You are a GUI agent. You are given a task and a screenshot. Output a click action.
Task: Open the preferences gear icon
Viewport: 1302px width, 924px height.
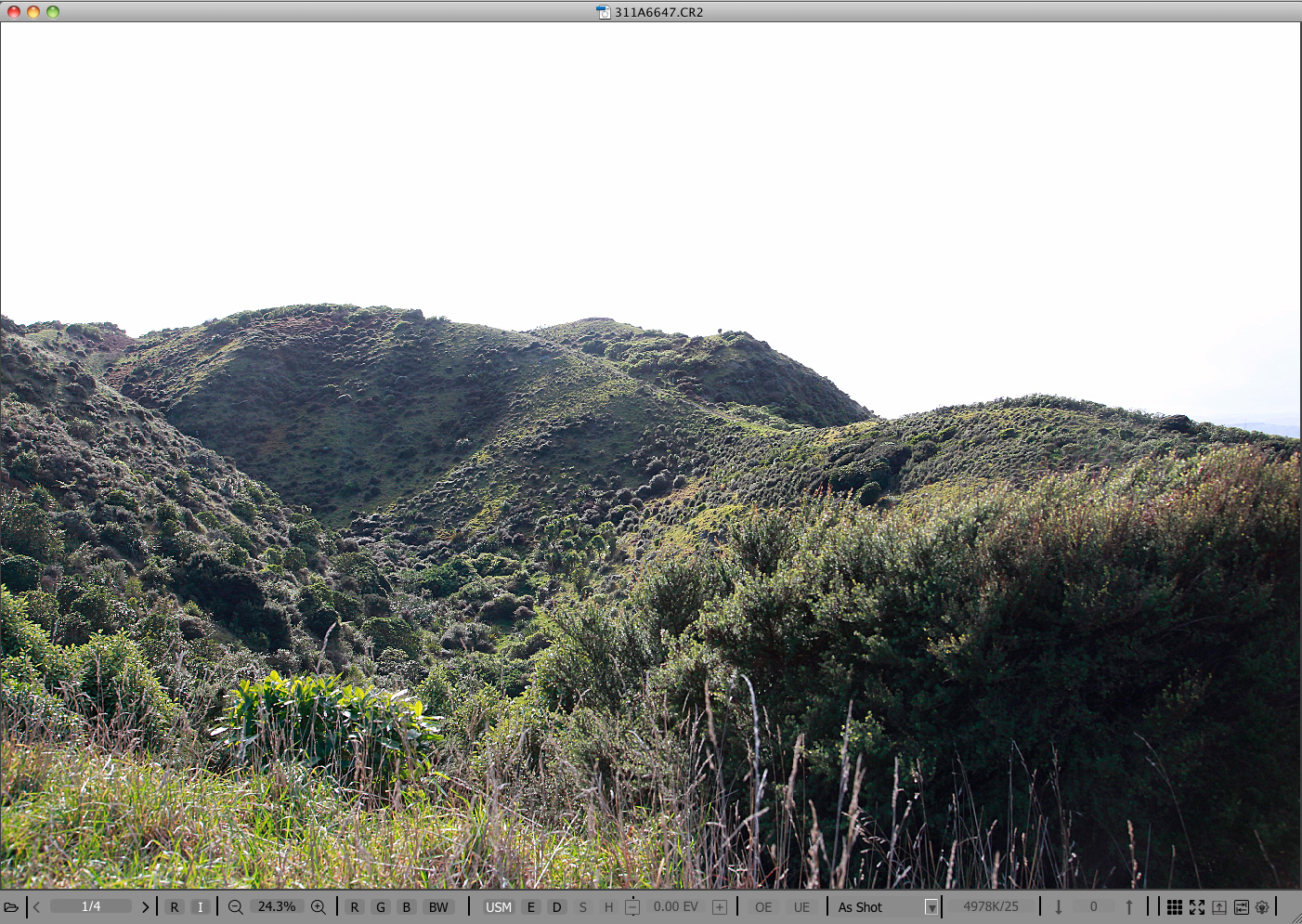click(1262, 907)
